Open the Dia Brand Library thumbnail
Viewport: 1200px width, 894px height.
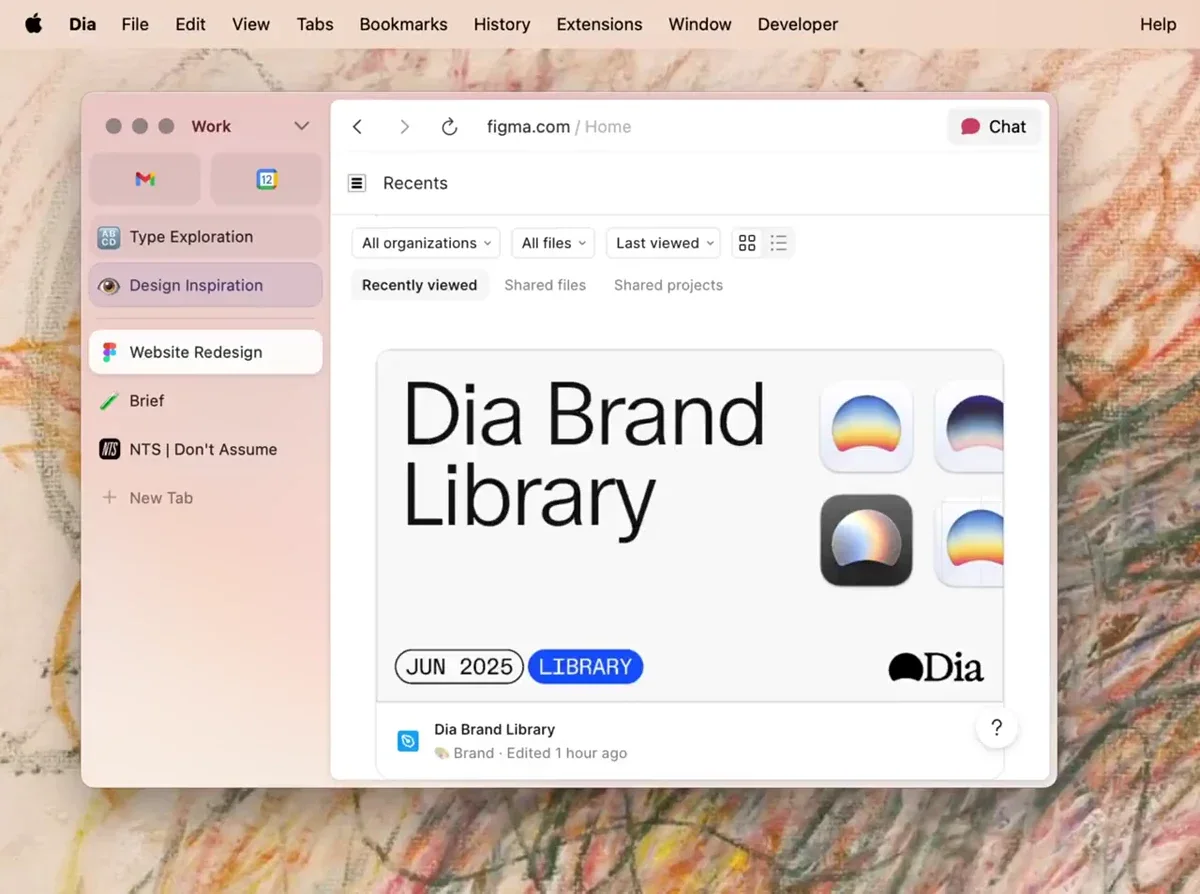tap(690, 526)
